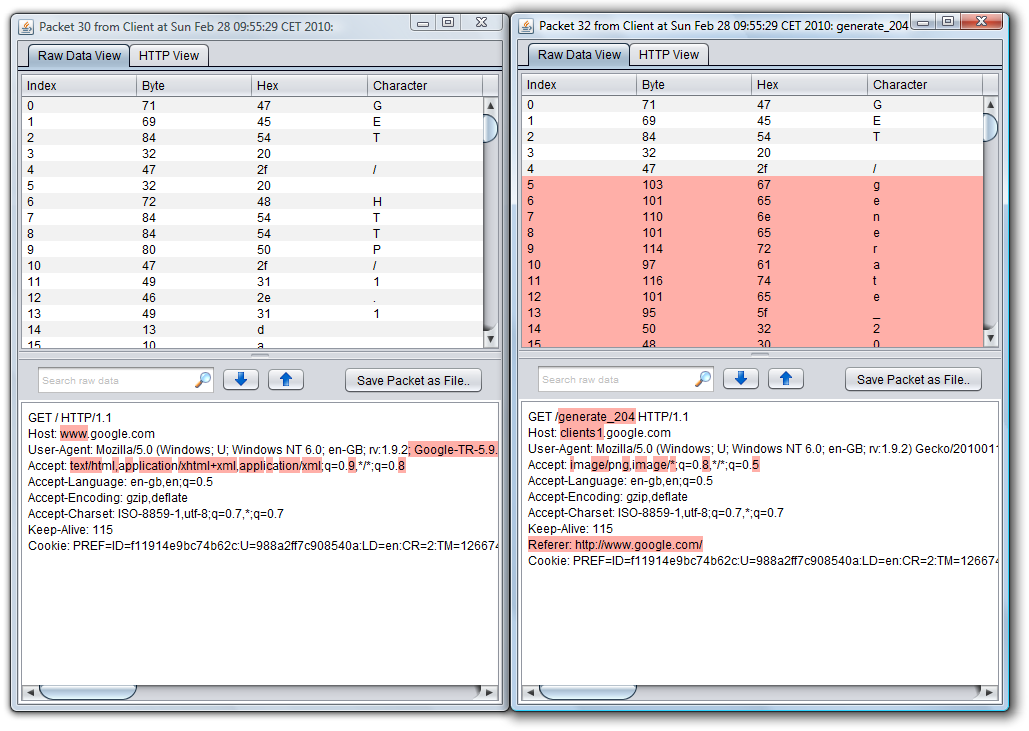Viewport: 1029px width, 731px height.
Task: Click the search magnifier icon in Packet 32 window
Action: (704, 379)
